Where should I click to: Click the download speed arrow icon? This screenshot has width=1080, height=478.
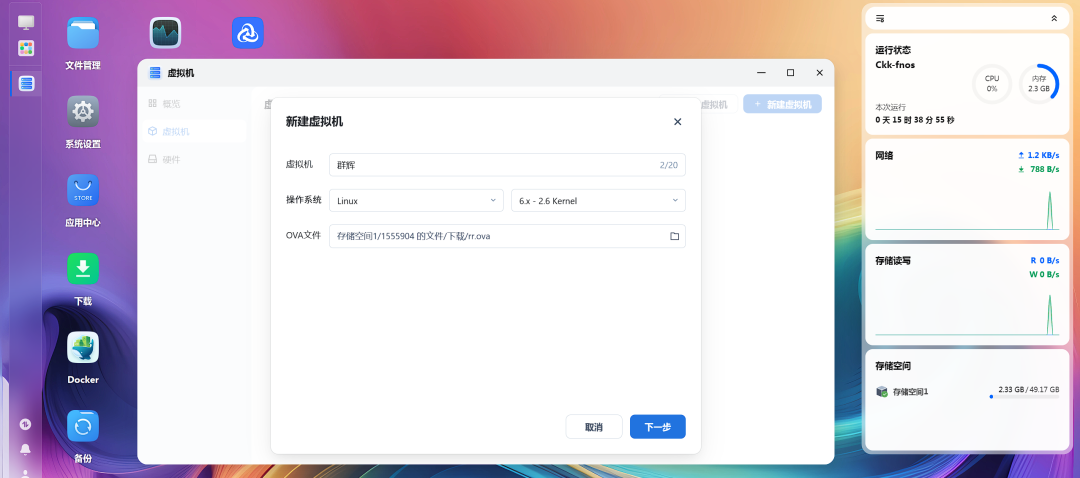coord(1021,169)
